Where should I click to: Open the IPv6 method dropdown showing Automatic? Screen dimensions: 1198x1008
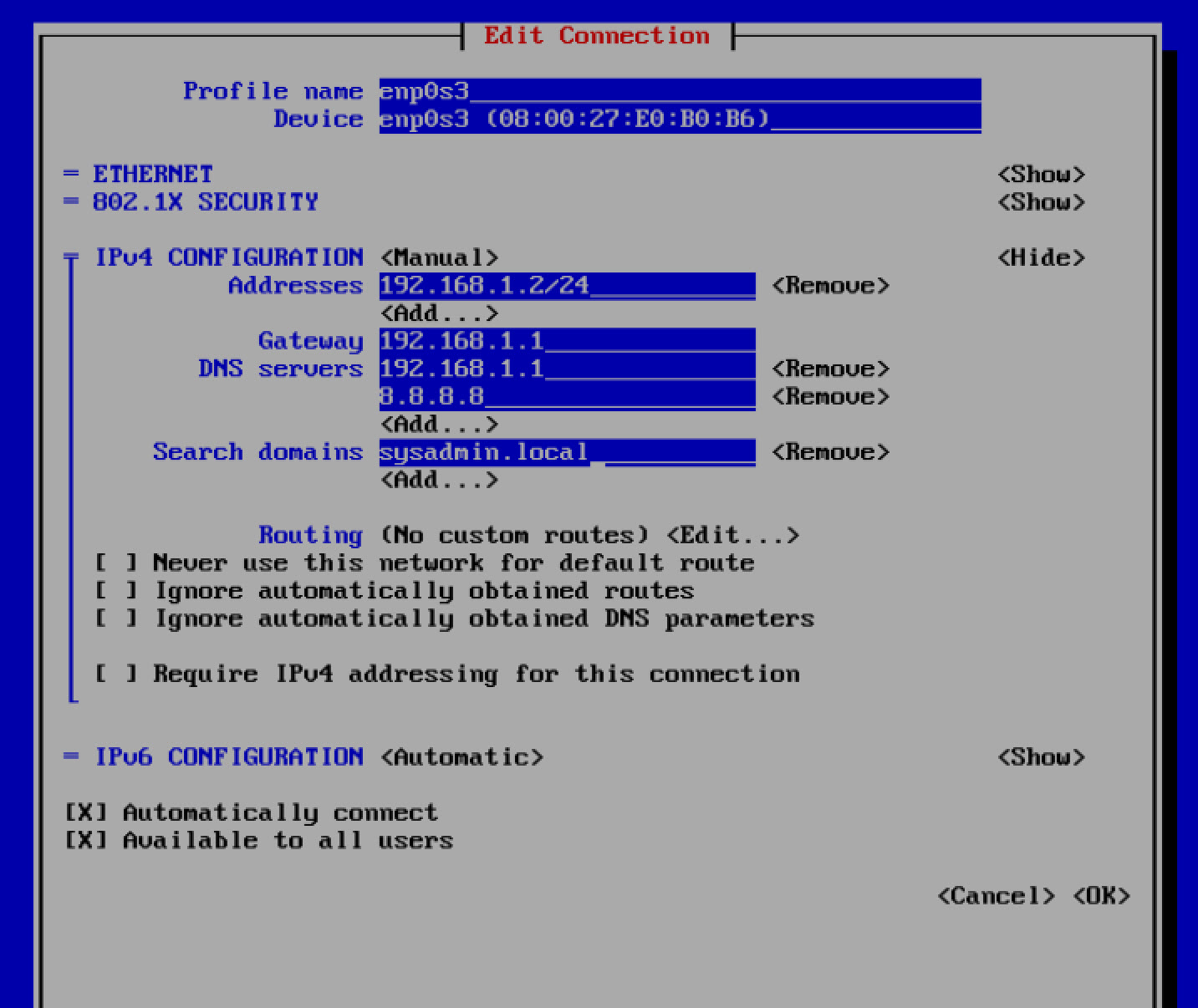click(461, 756)
